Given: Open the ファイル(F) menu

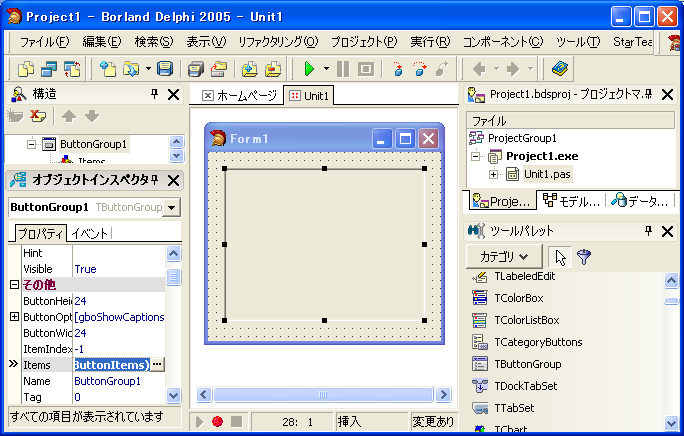Looking at the screenshot, I should [44, 42].
